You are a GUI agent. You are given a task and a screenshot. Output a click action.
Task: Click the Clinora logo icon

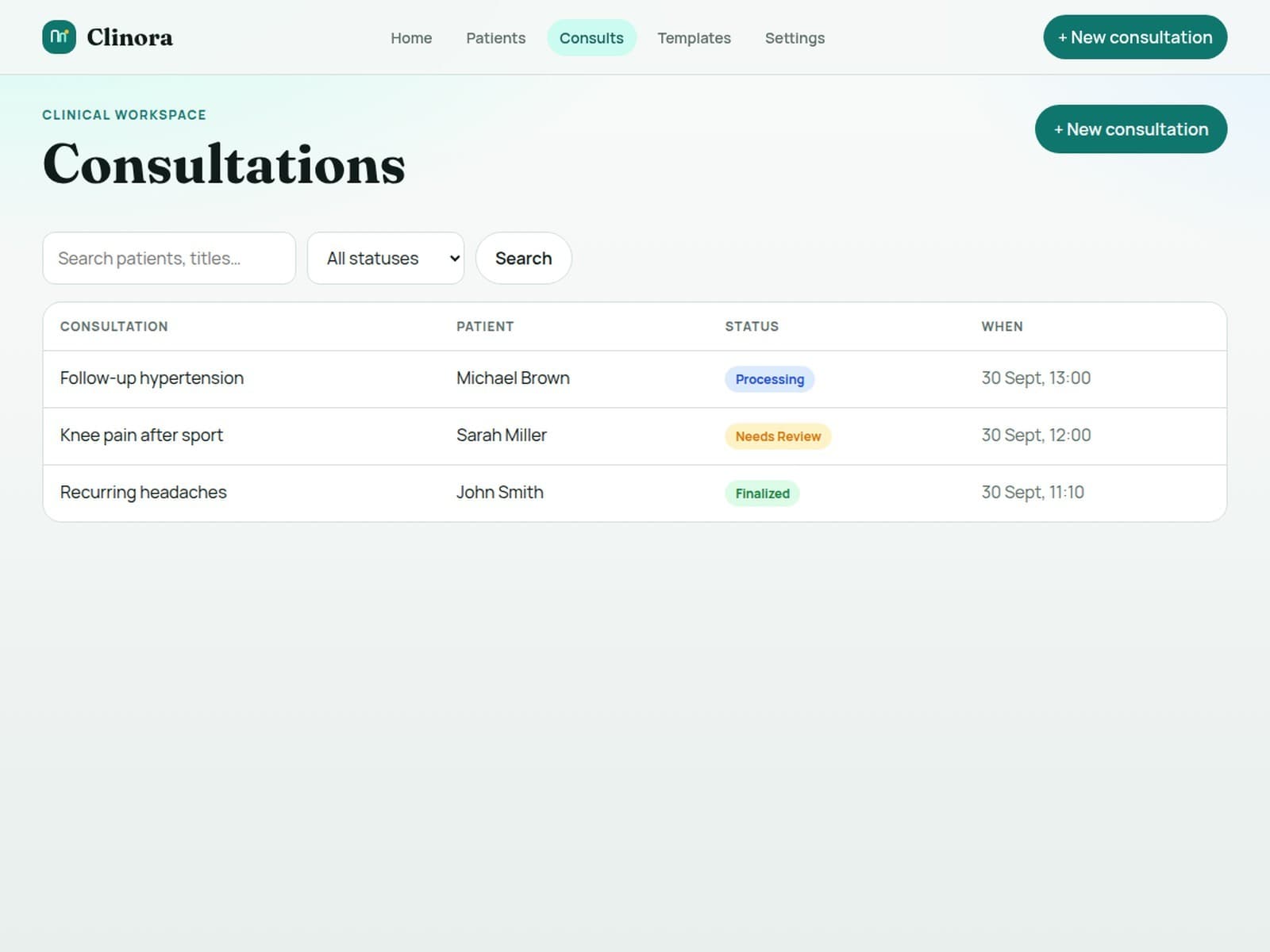coord(59,37)
